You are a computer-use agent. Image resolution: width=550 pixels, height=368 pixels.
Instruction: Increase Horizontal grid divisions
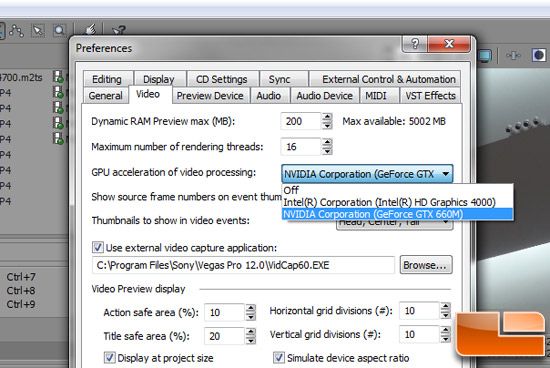click(445, 307)
